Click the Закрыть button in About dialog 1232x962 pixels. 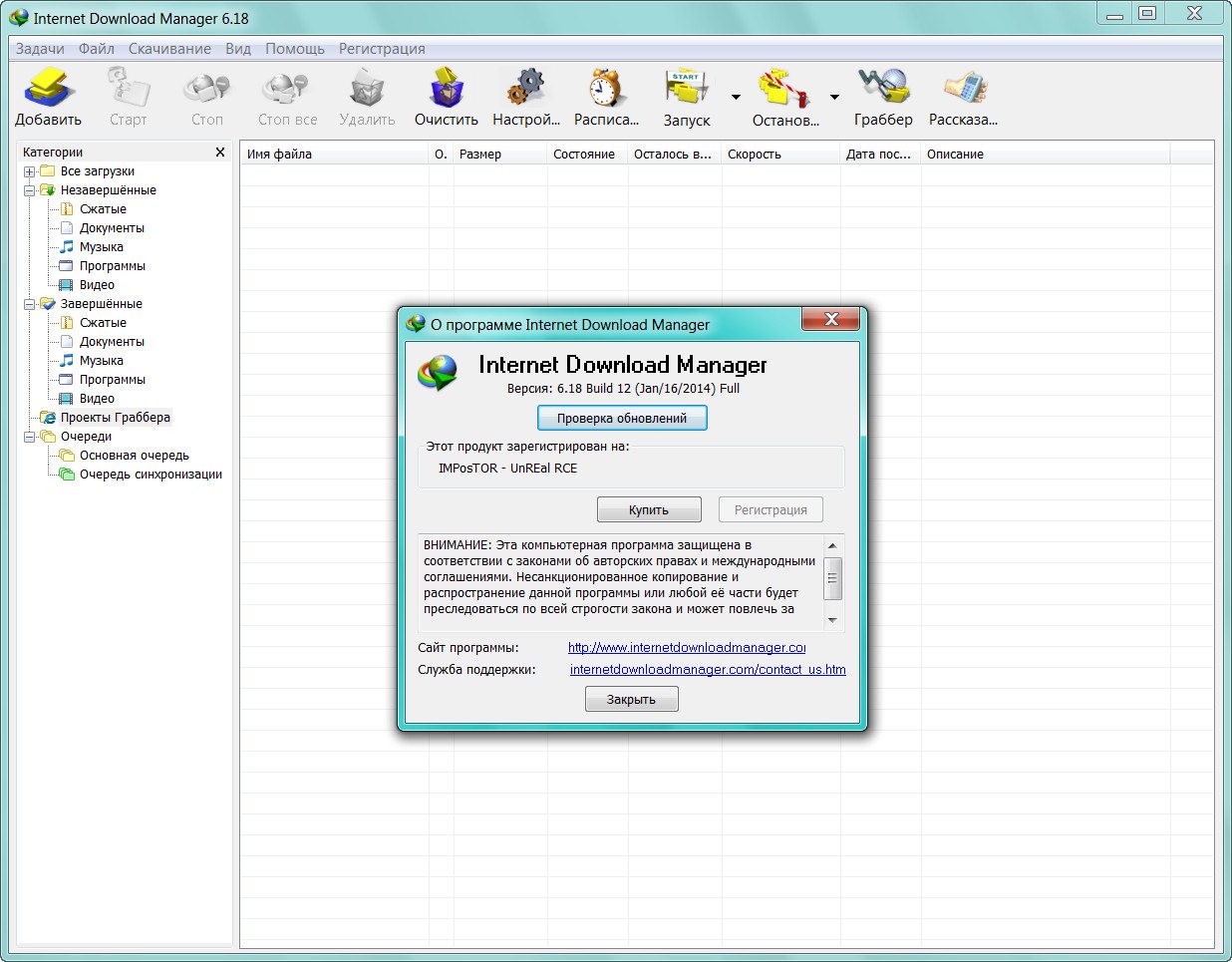(x=632, y=699)
